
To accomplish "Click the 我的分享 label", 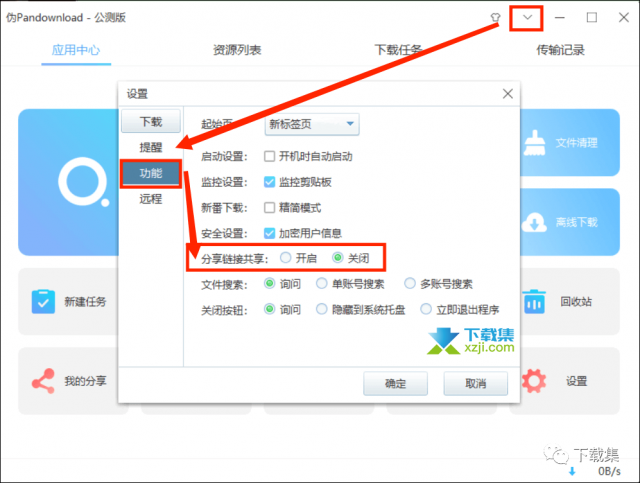I will tap(85, 381).
